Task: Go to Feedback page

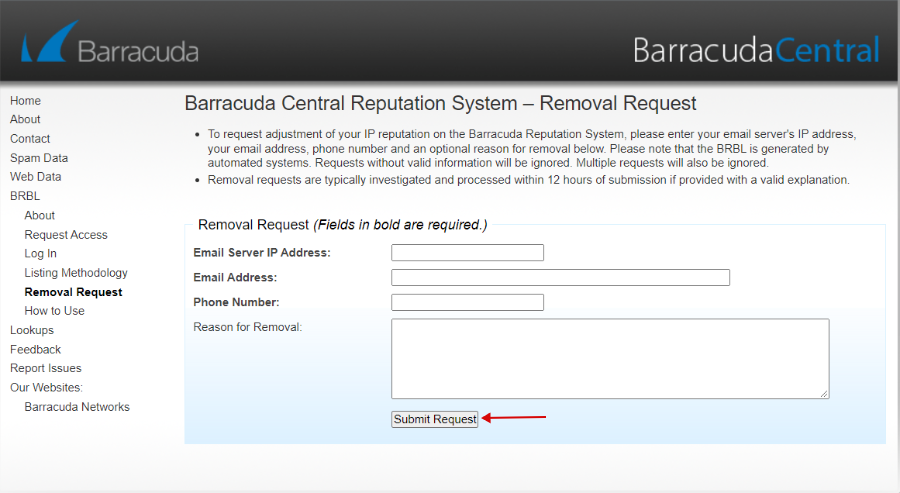Action: coord(35,350)
